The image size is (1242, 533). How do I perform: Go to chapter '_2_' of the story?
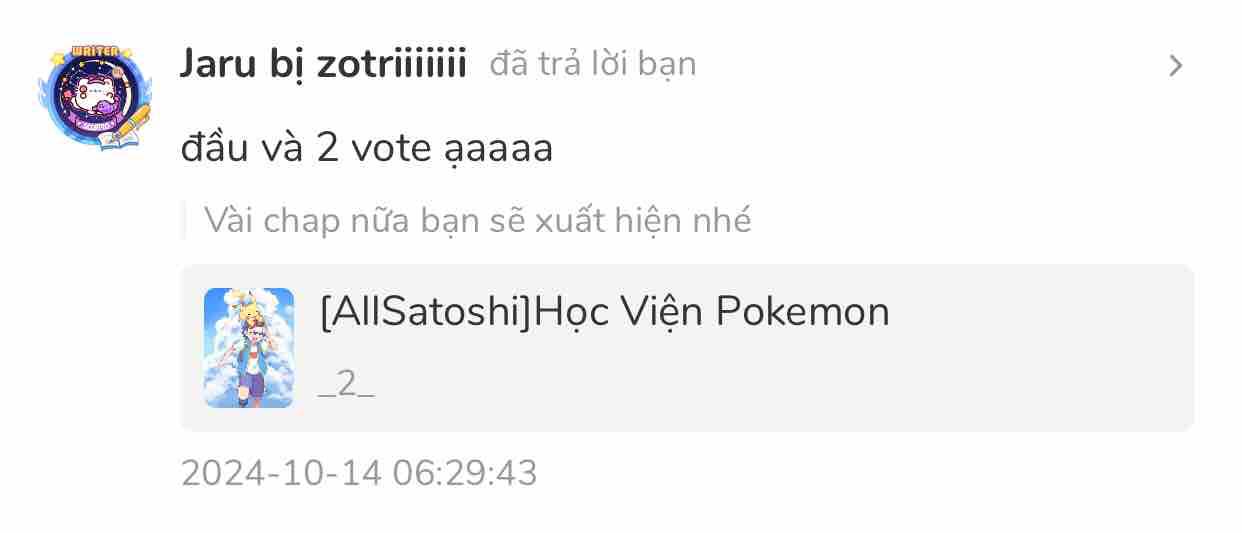[x=346, y=384]
